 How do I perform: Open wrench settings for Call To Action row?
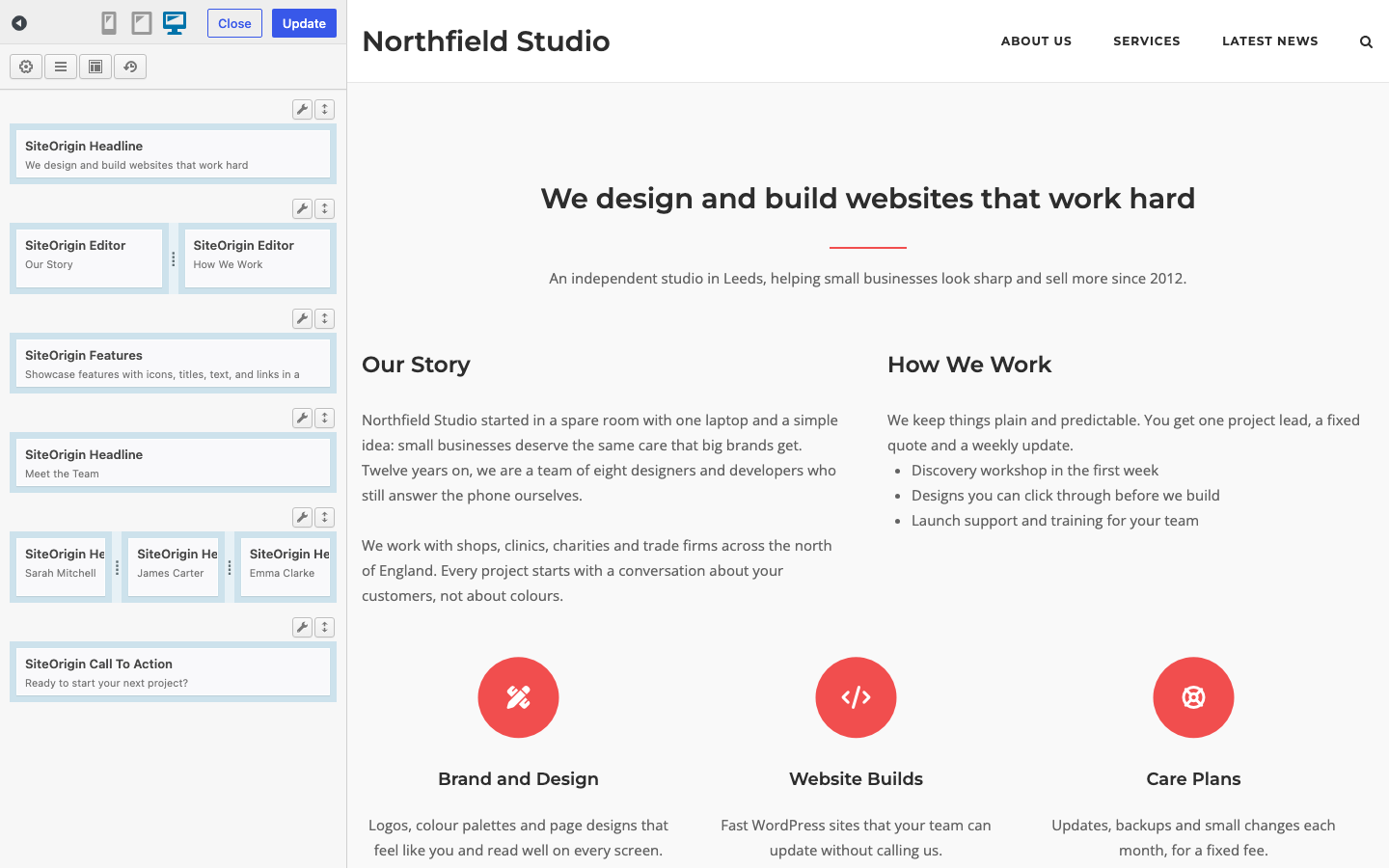coord(302,627)
